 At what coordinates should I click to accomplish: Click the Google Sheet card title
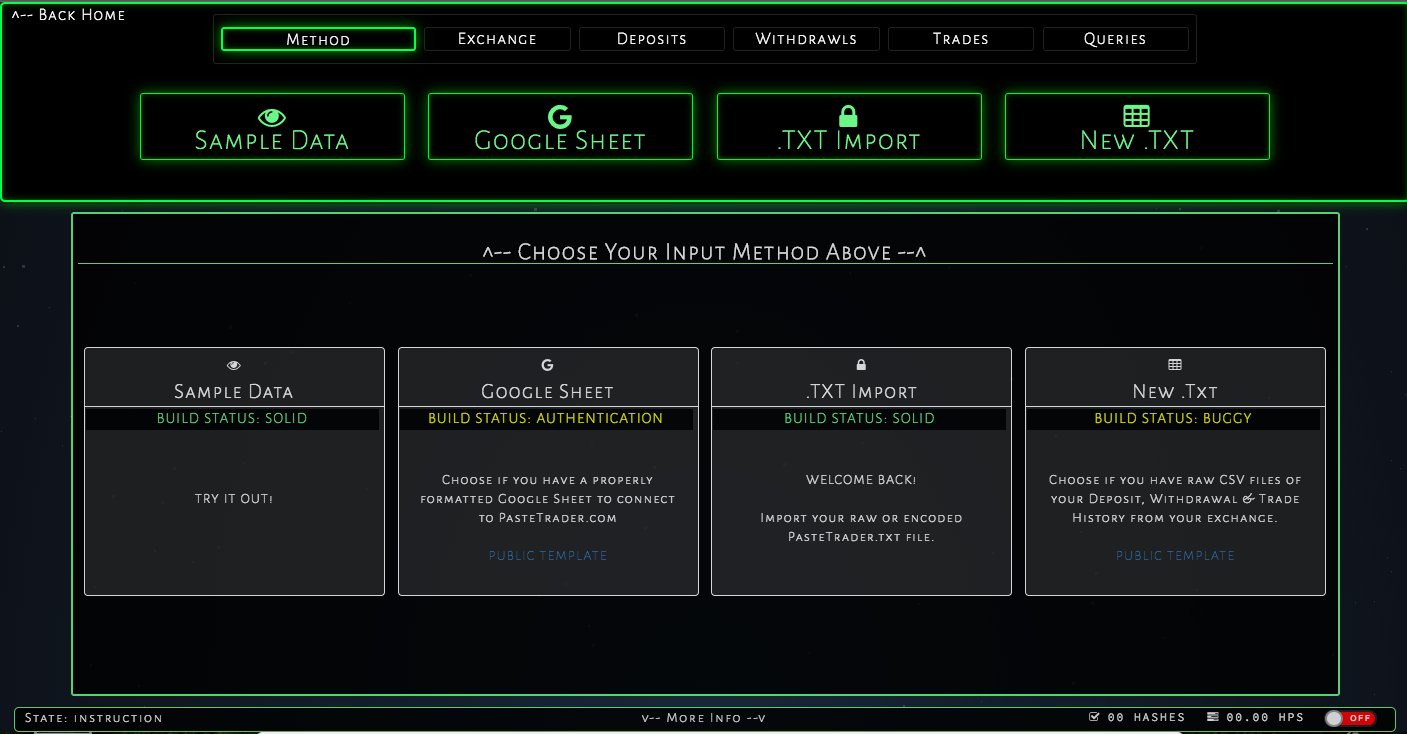coord(547,392)
